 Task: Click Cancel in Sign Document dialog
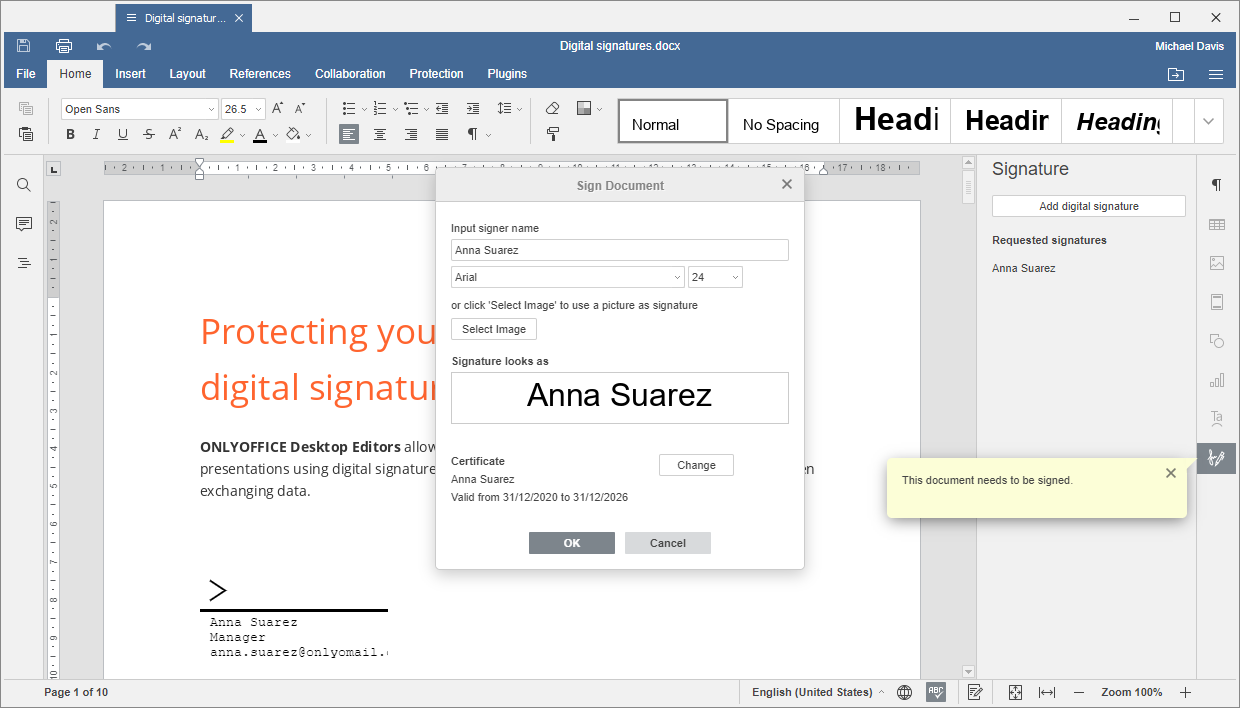pyautogui.click(x=668, y=543)
